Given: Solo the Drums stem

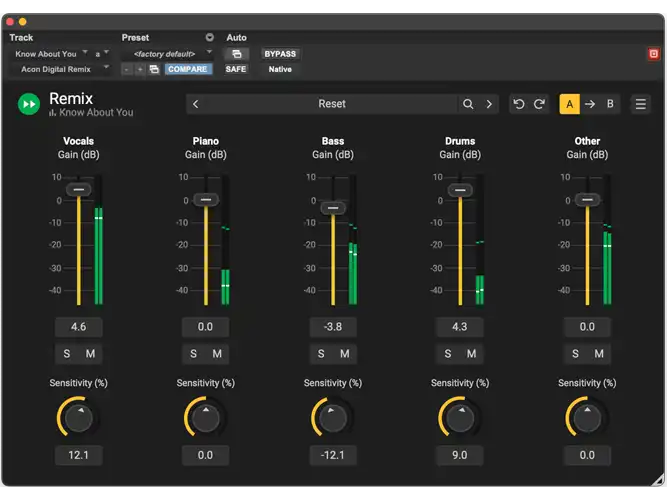Looking at the screenshot, I should point(448,354).
